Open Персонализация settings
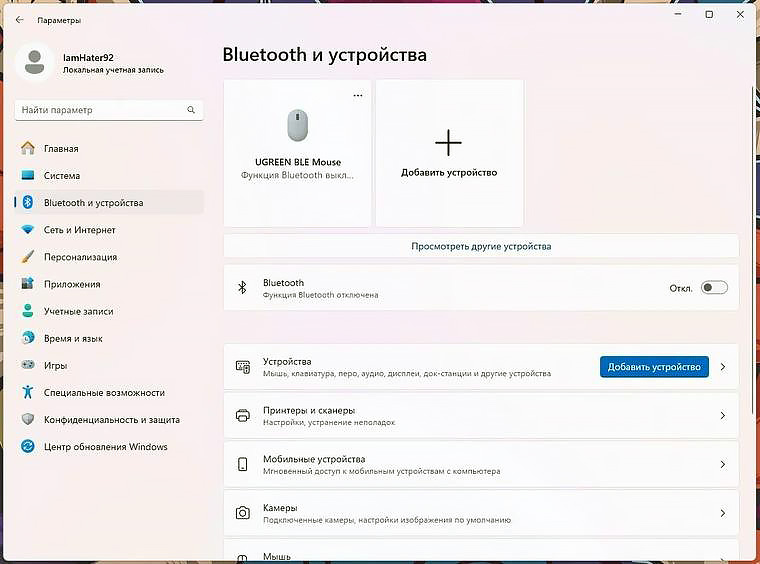 click(109, 257)
